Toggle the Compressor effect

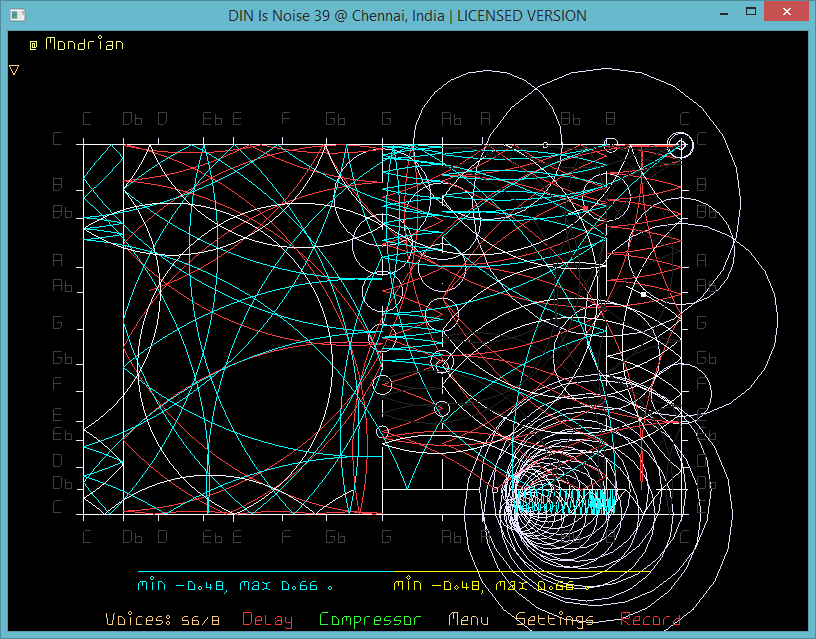[370, 620]
